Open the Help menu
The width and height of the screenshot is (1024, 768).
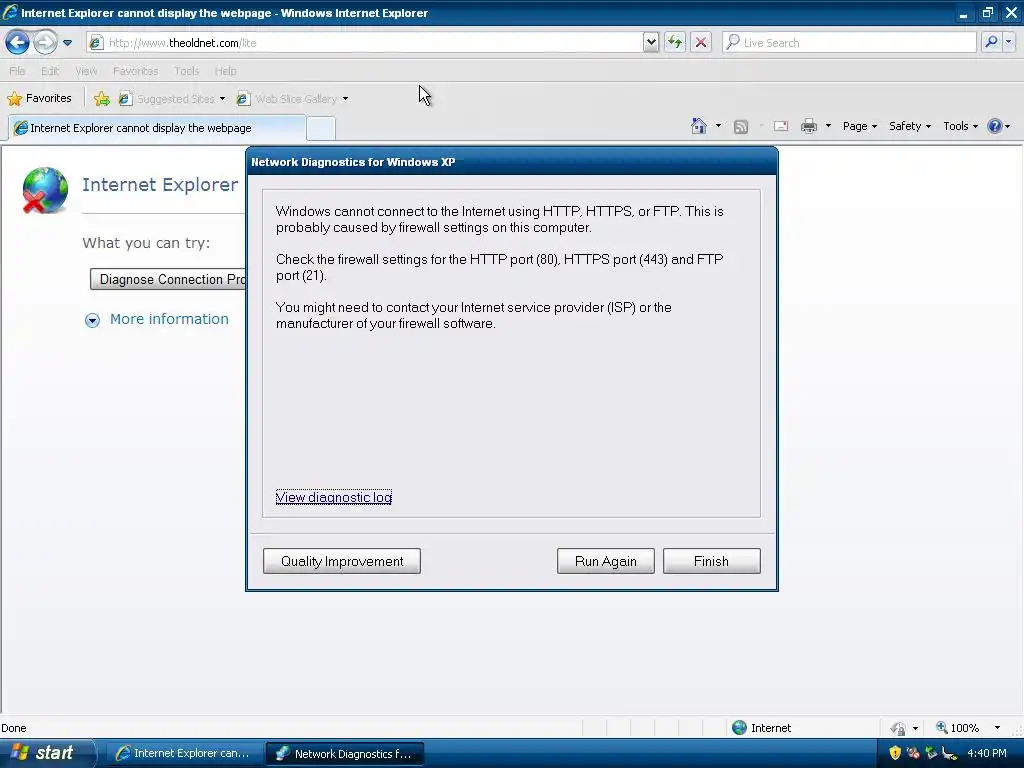(x=225, y=71)
